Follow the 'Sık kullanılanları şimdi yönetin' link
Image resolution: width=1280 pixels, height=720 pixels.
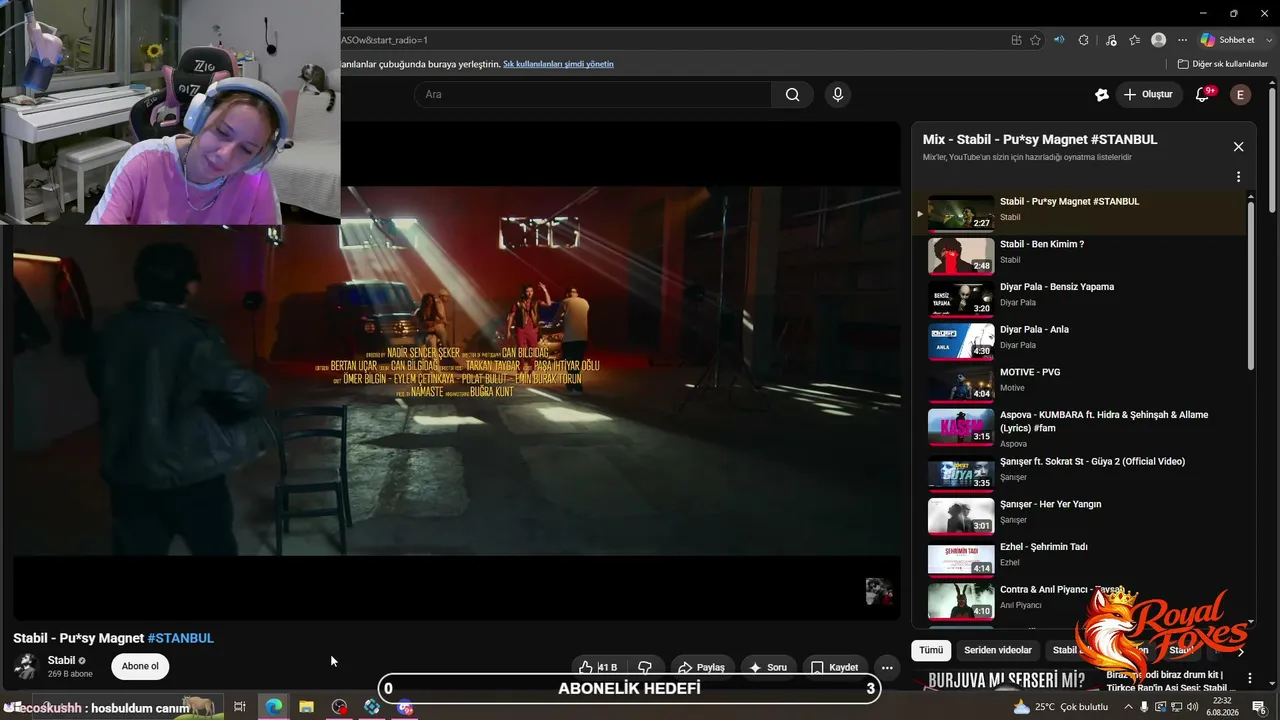pyautogui.click(x=558, y=64)
